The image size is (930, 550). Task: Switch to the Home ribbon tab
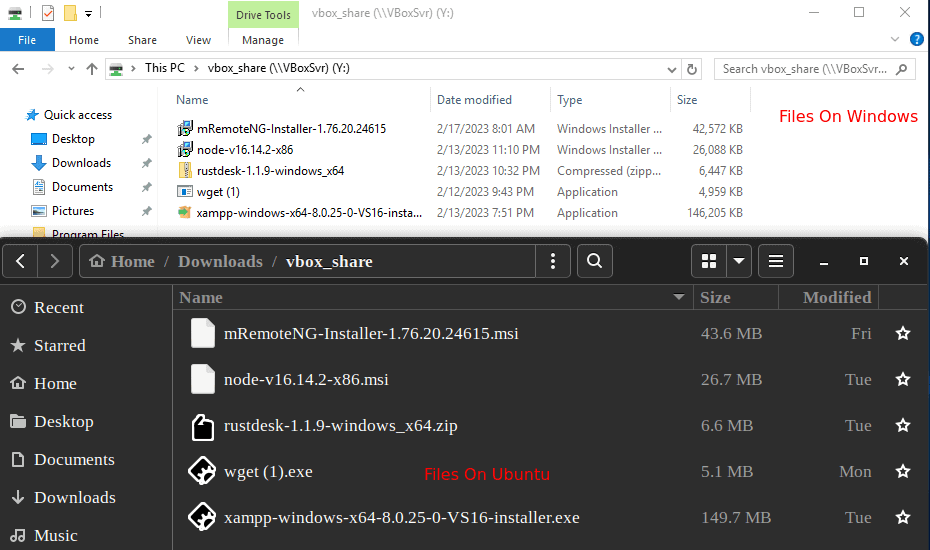84,40
